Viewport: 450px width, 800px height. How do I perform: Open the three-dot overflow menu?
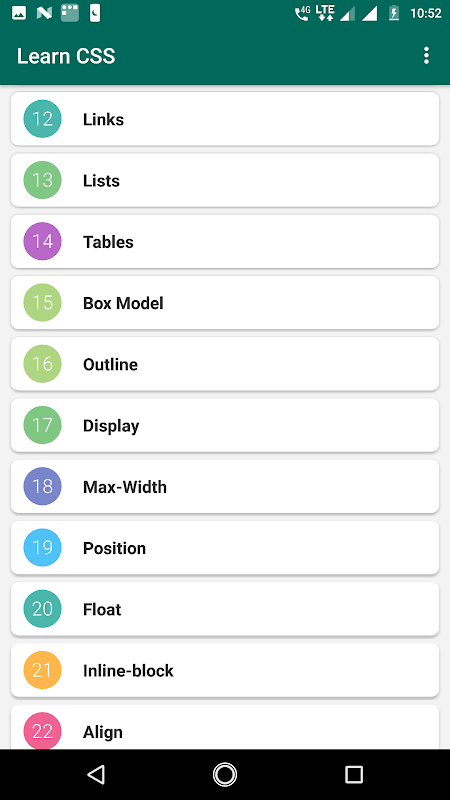pos(426,56)
